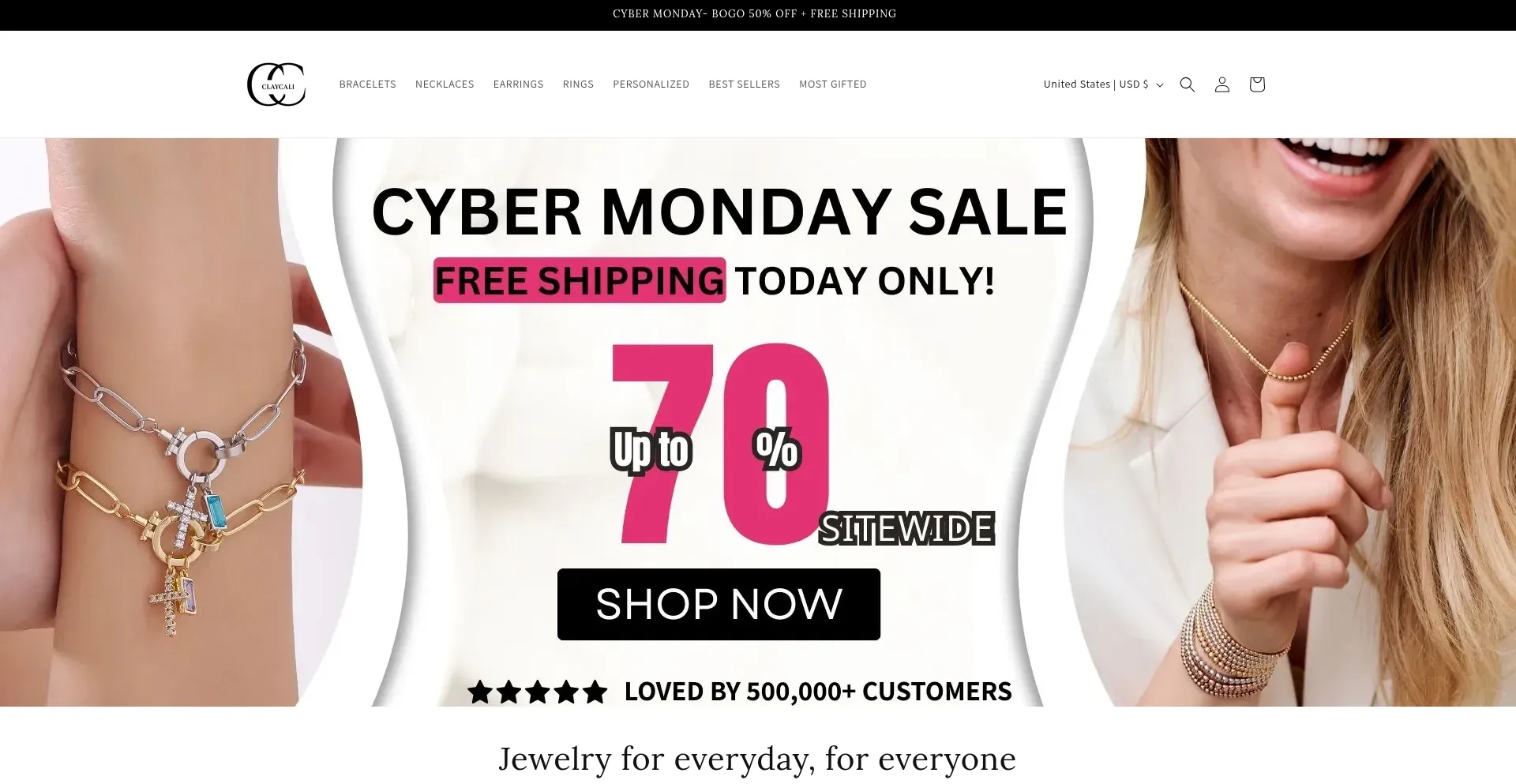
Task: Open the search magnifier icon
Action: coord(1187,84)
